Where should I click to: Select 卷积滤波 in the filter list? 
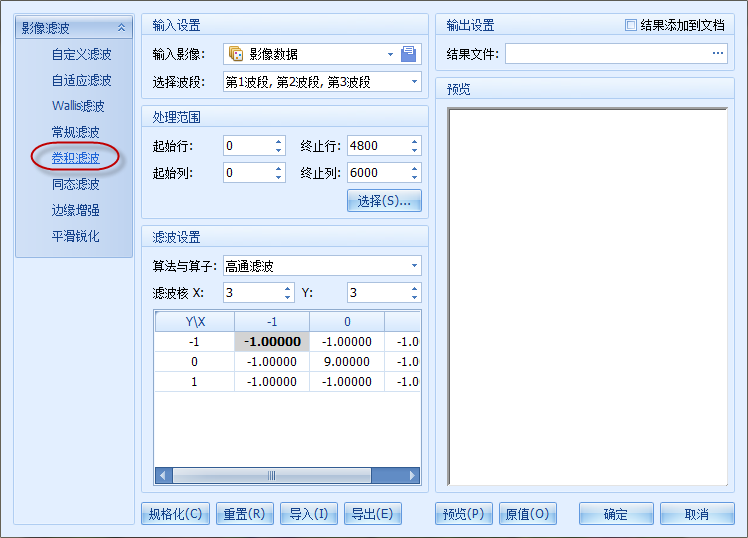(76, 158)
